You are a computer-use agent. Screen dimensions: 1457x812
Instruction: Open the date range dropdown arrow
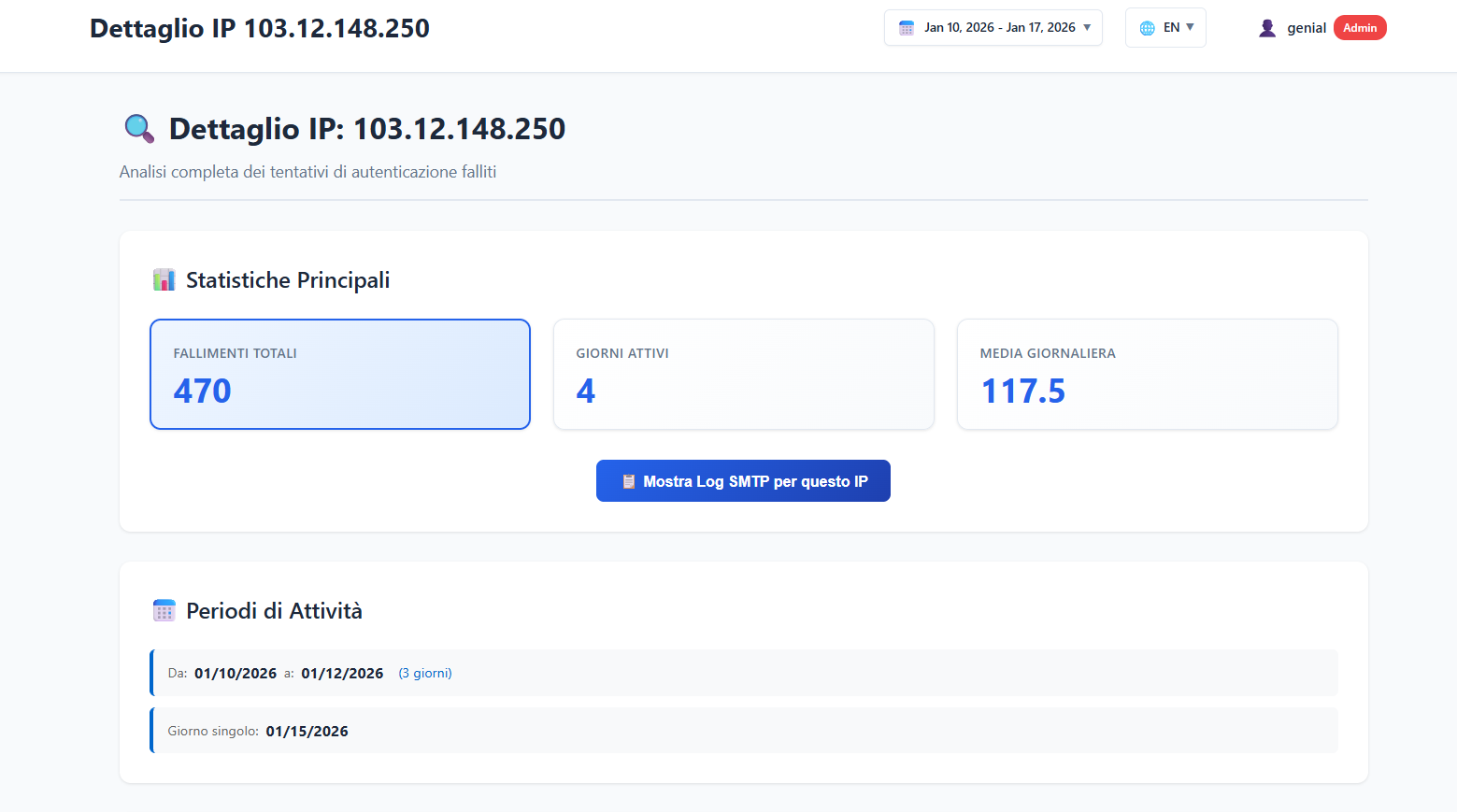[1087, 28]
